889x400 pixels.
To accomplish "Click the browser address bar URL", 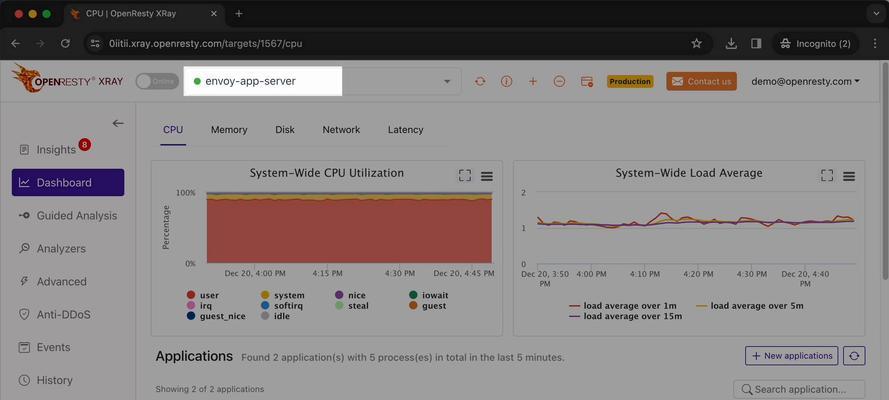I will tap(205, 44).
